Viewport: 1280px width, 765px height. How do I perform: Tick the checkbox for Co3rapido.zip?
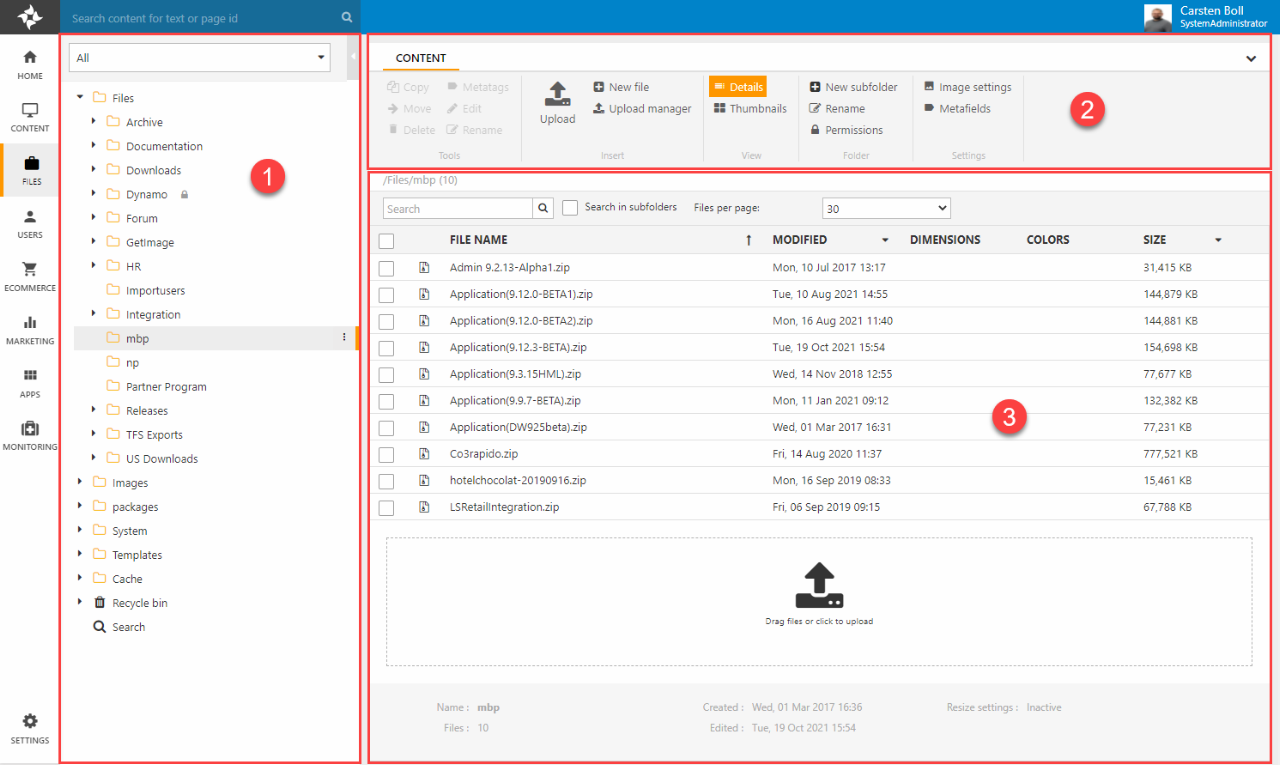coord(386,454)
